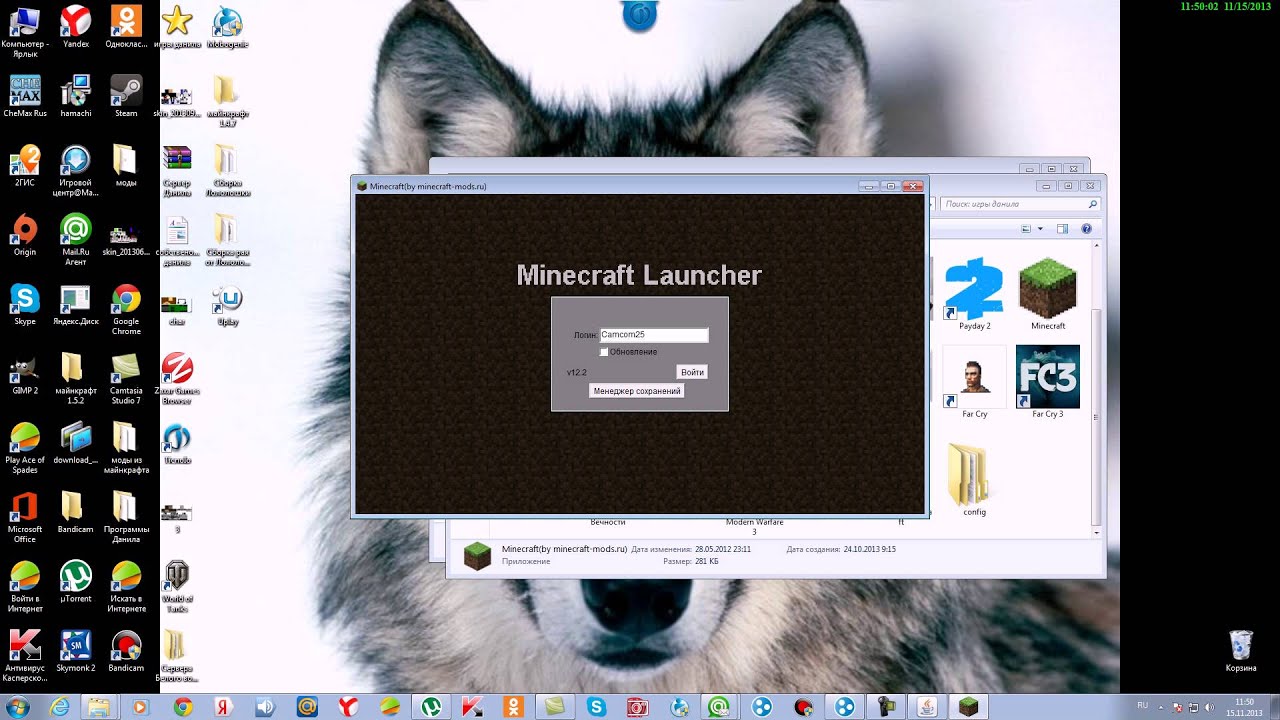Open the Корзина recycle bin

pos(1241,650)
